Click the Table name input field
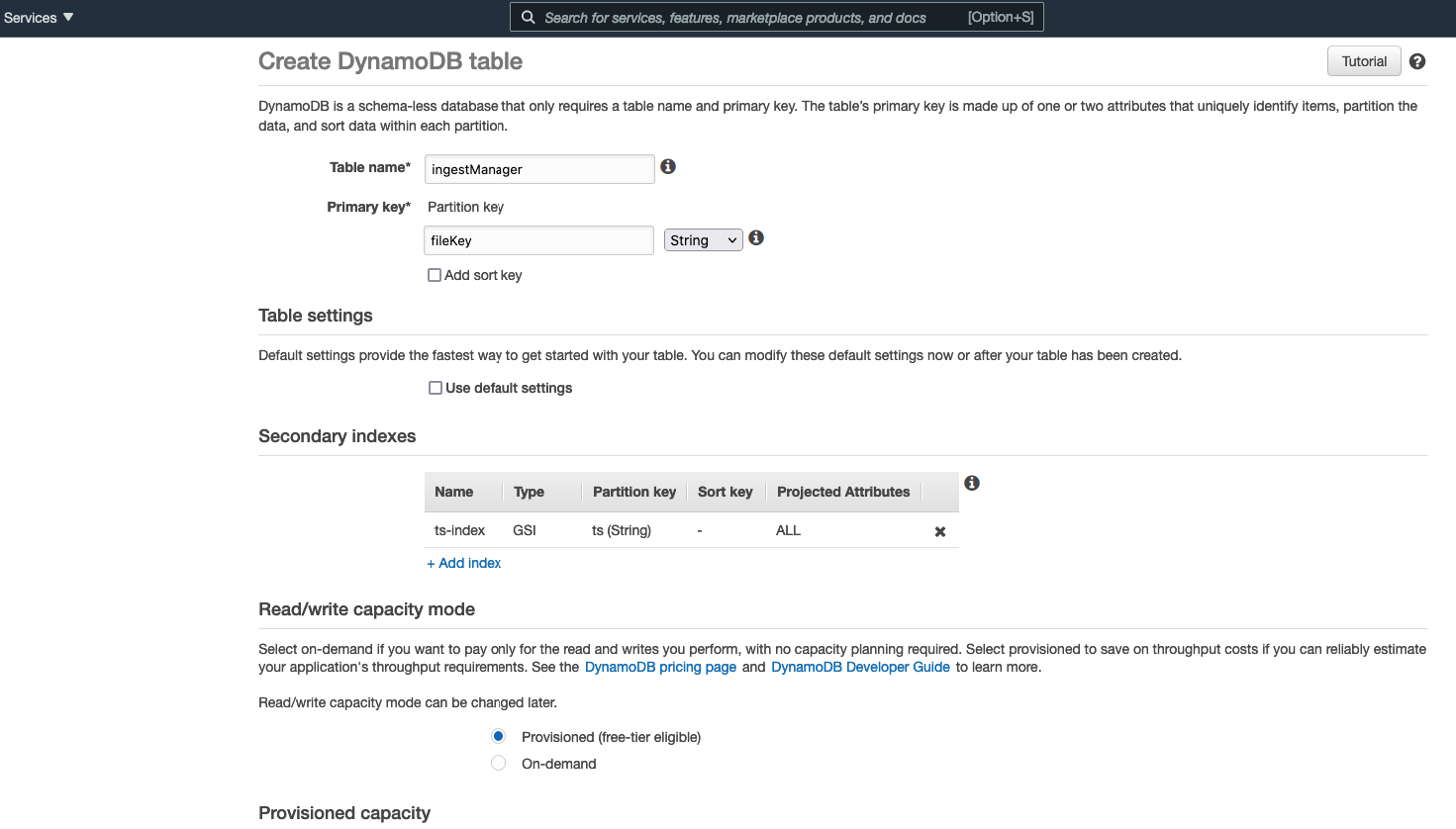Viewport: 1456px width, 829px height. pyautogui.click(x=539, y=169)
